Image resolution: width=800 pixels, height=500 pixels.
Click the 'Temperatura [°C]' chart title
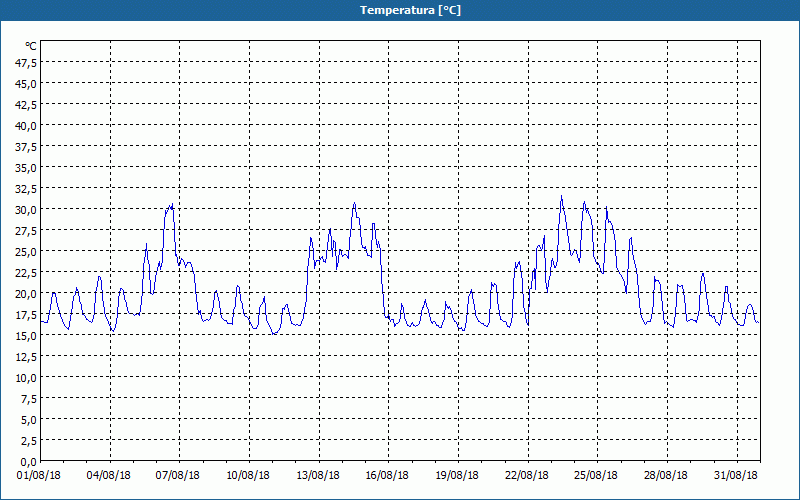410,10
